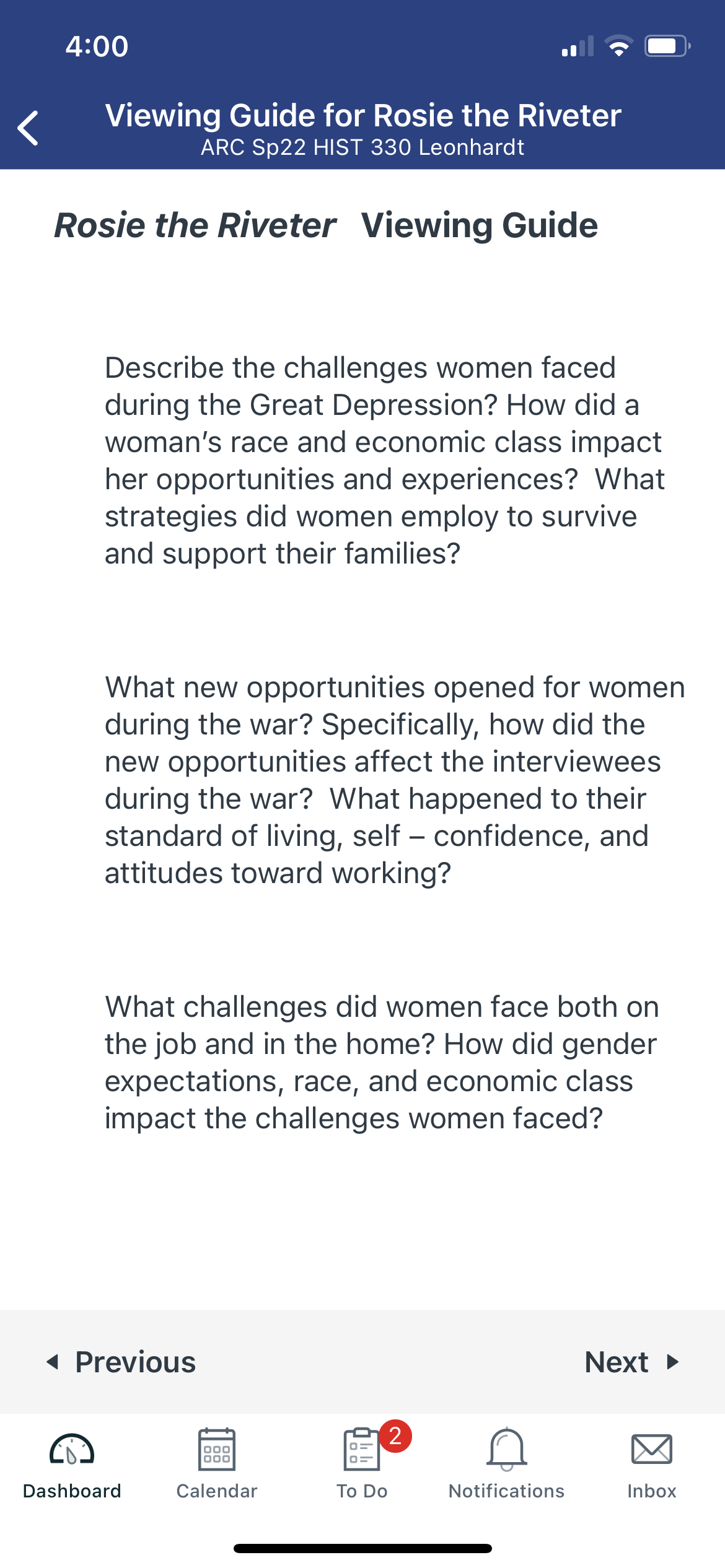Tap the battery status icon
The width and height of the screenshot is (725, 1568).
(667, 46)
